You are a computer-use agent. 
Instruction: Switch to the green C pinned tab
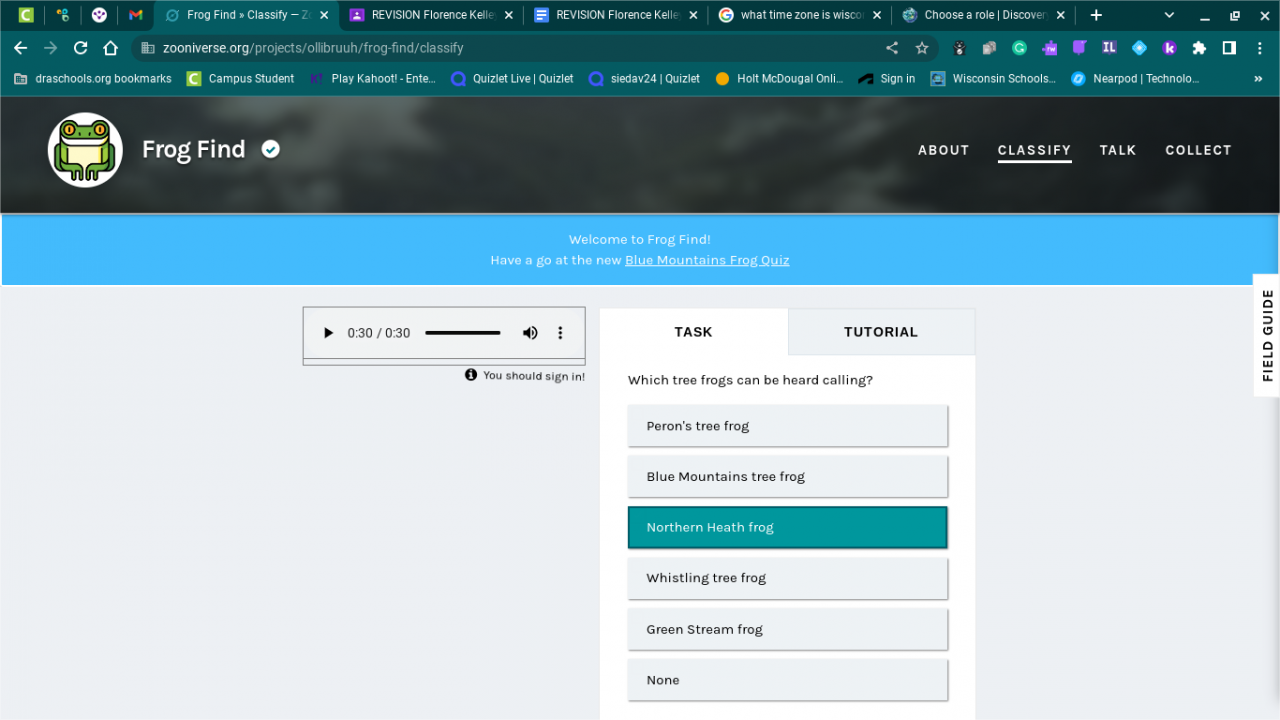click(26, 15)
